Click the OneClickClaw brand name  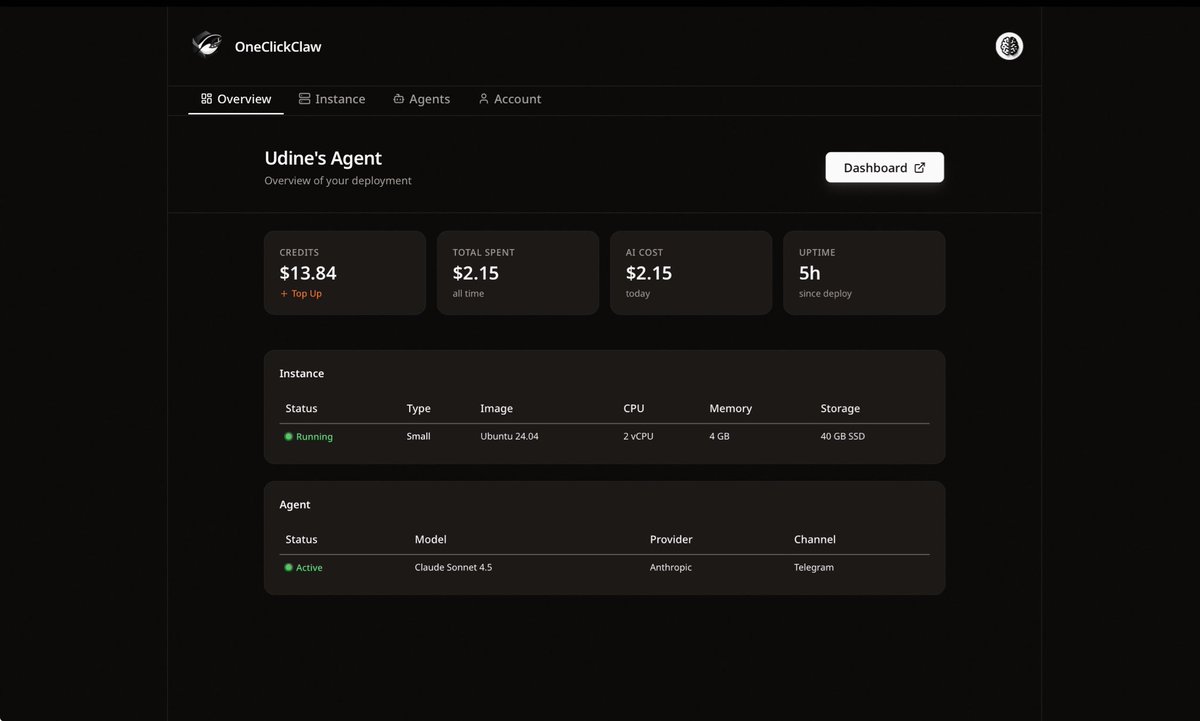[x=278, y=46]
